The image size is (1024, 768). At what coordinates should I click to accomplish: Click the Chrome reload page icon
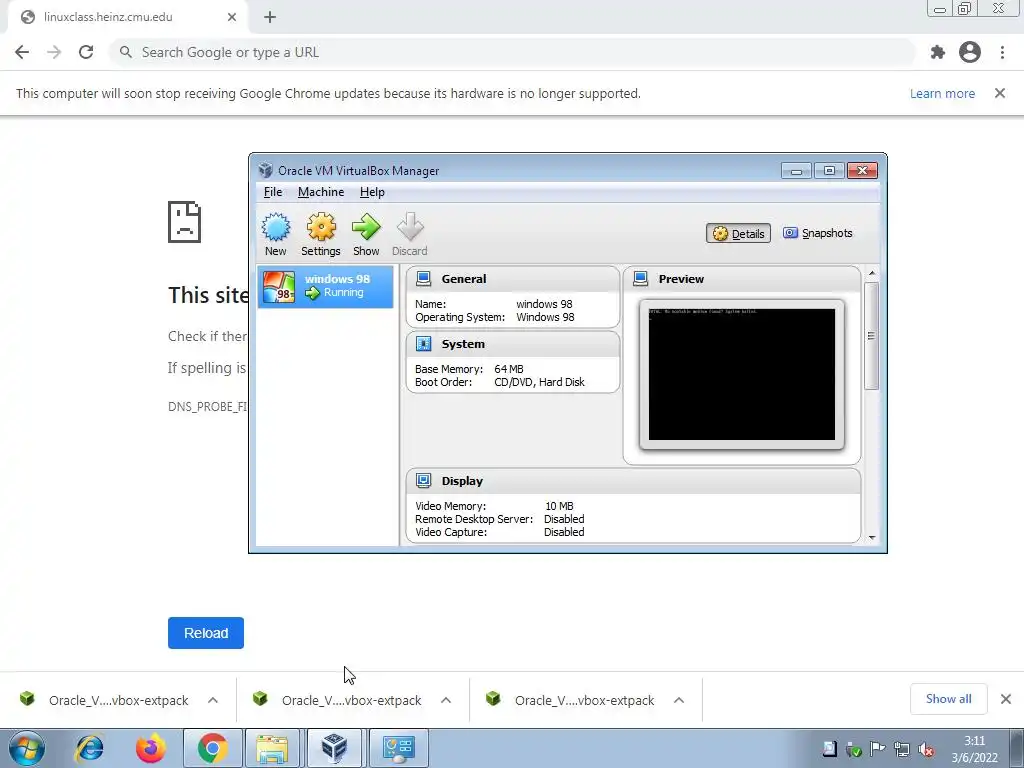pos(86,52)
